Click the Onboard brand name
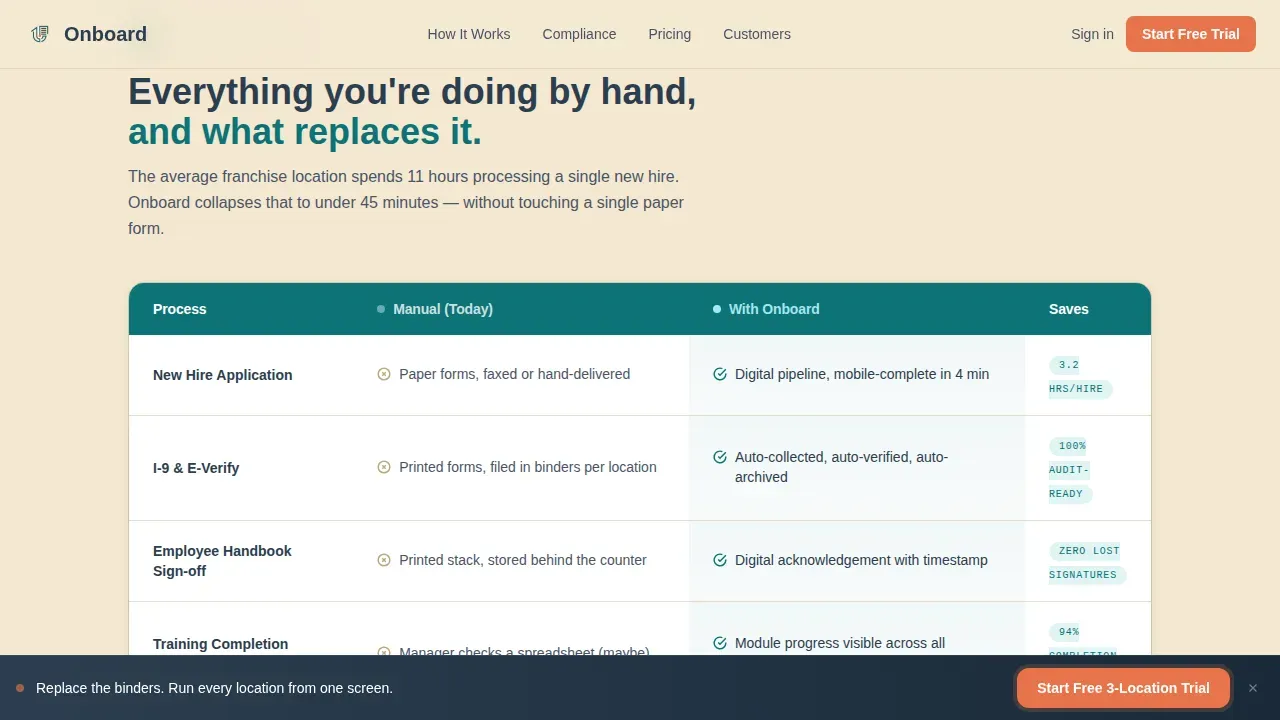The image size is (1280, 720). click(x=105, y=34)
